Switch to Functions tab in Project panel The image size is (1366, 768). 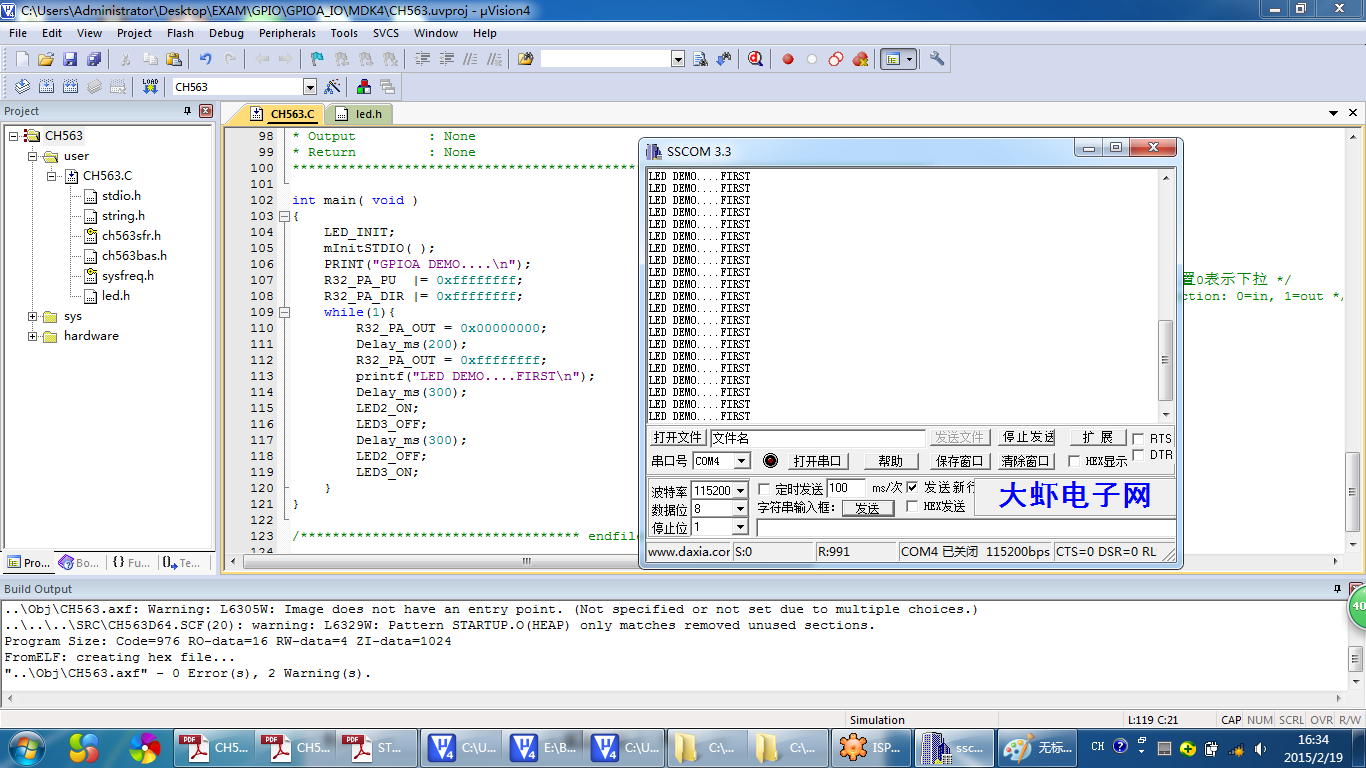131,563
